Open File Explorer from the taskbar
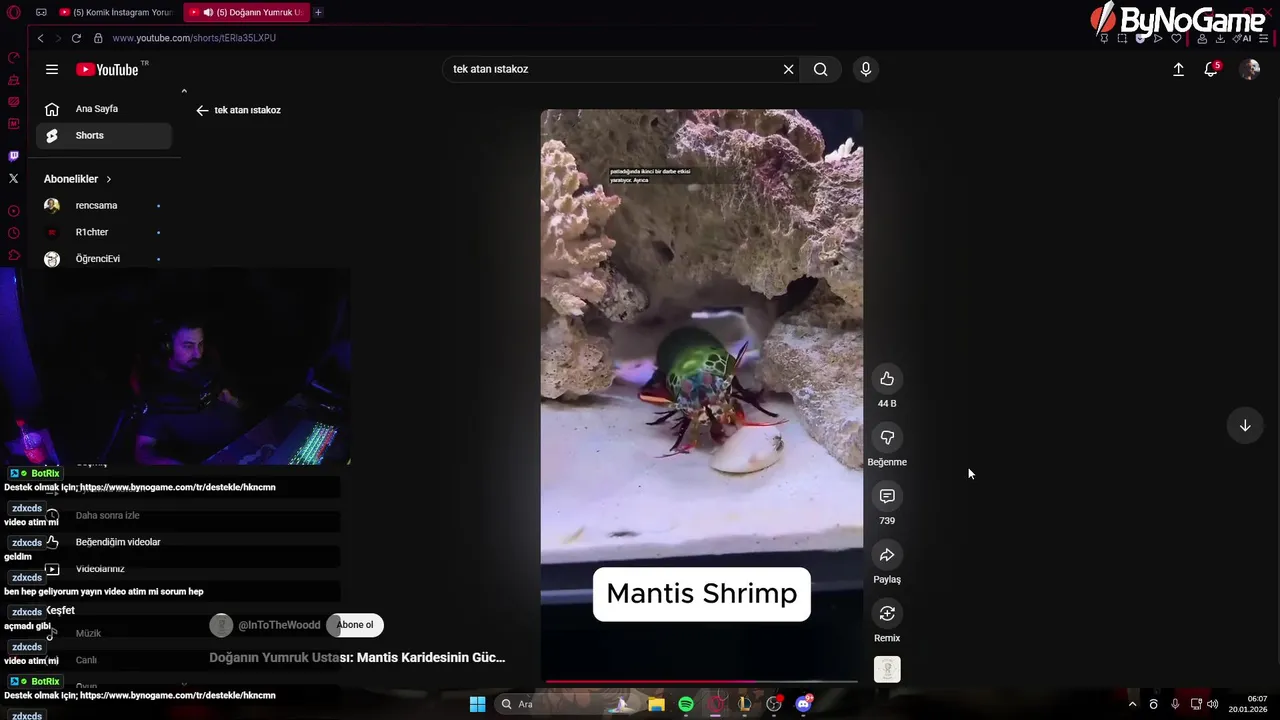Screen dimensions: 1280x720 pos(656,704)
